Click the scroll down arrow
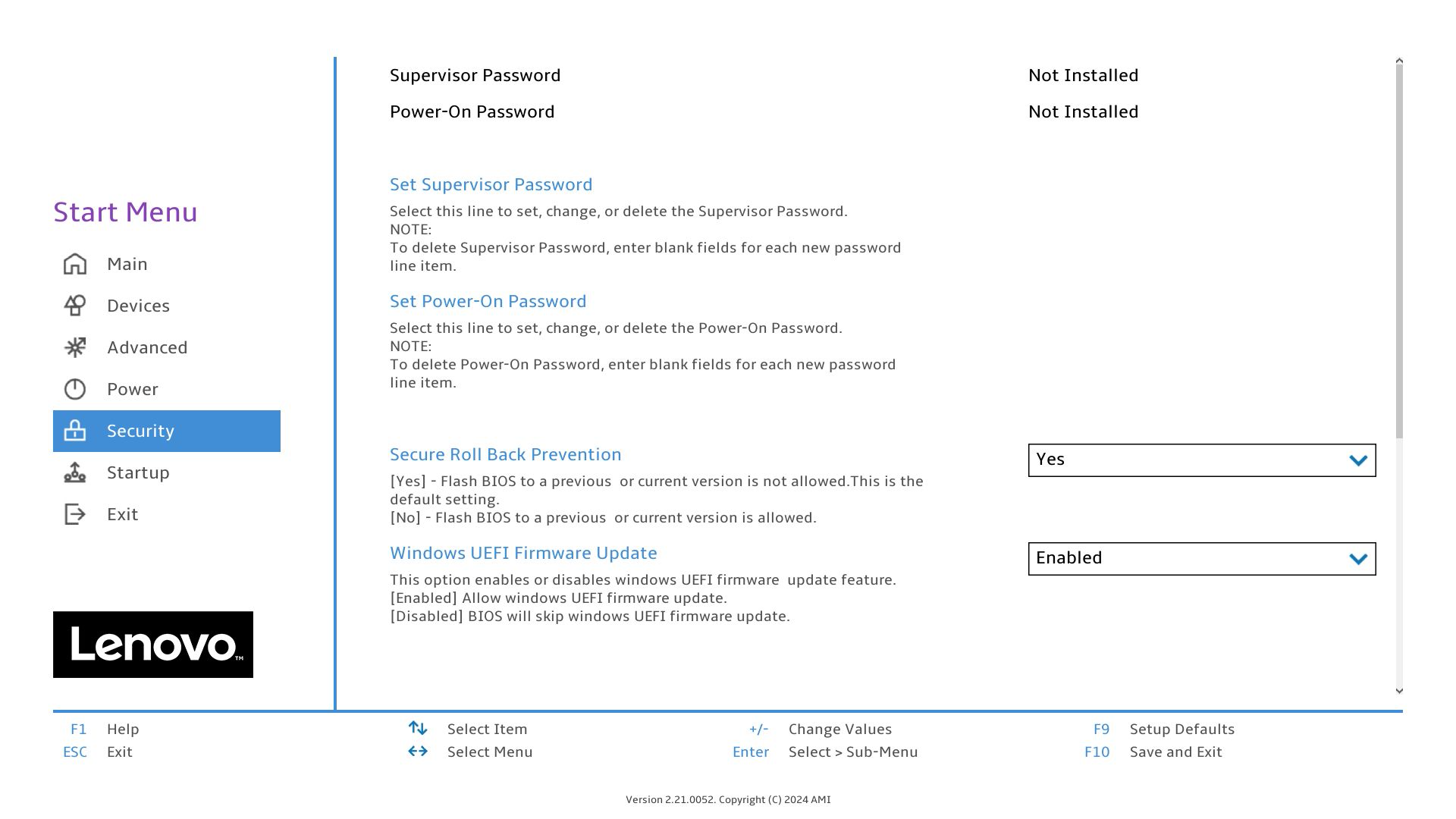This screenshot has width=1456, height=819. pyautogui.click(x=1399, y=691)
